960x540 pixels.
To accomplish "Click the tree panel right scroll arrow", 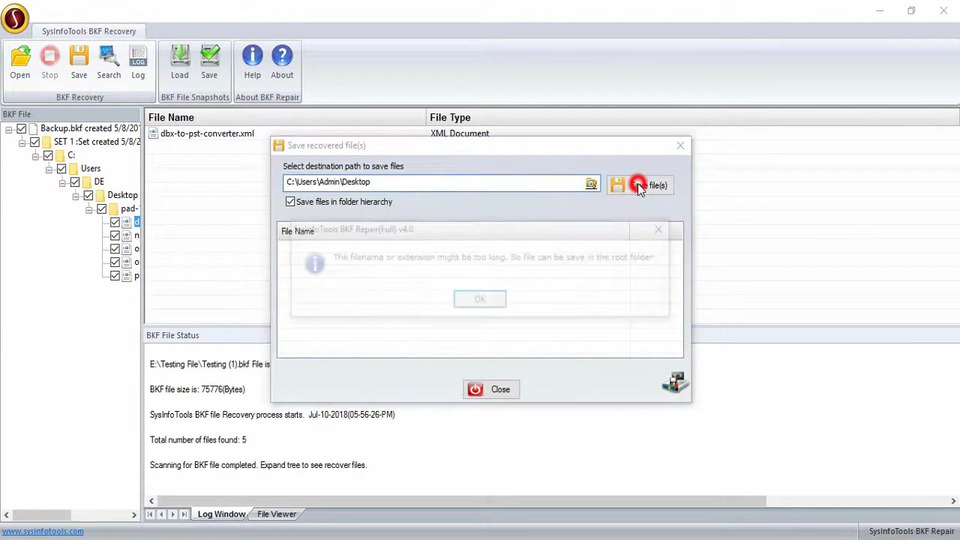I will (x=134, y=516).
